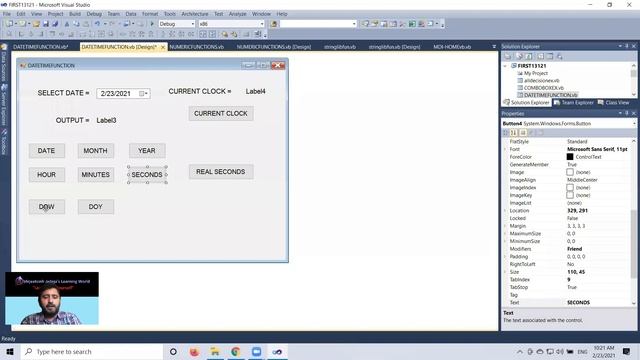Click the Save toolbar icon

46,24
